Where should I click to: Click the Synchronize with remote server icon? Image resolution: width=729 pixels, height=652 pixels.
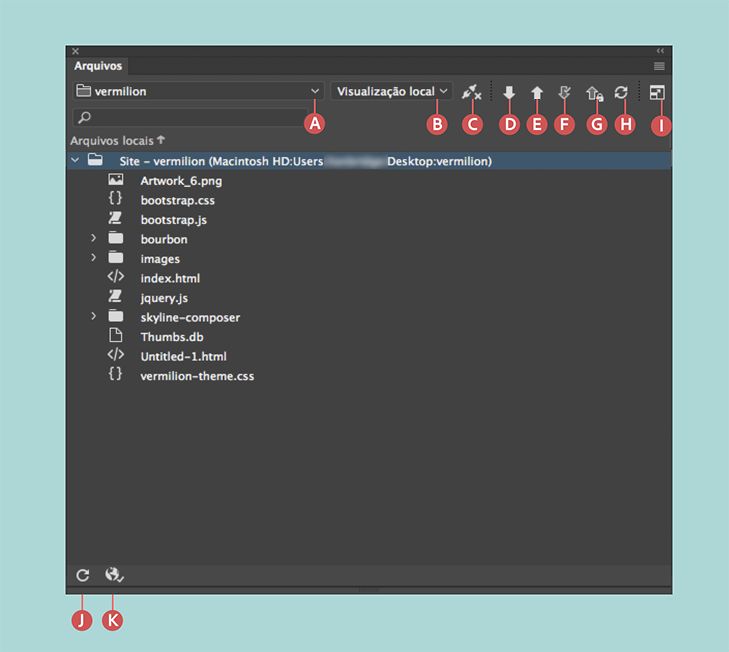(621, 92)
